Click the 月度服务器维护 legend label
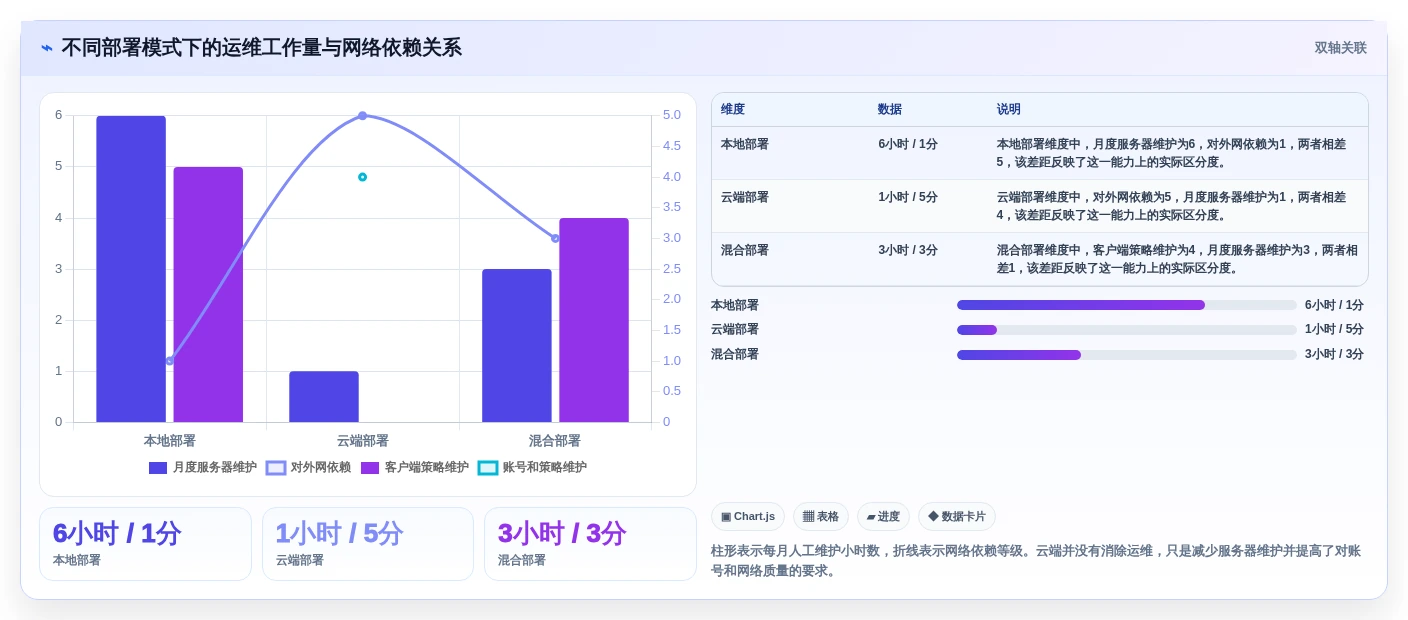The image size is (1408, 620). coord(214,468)
